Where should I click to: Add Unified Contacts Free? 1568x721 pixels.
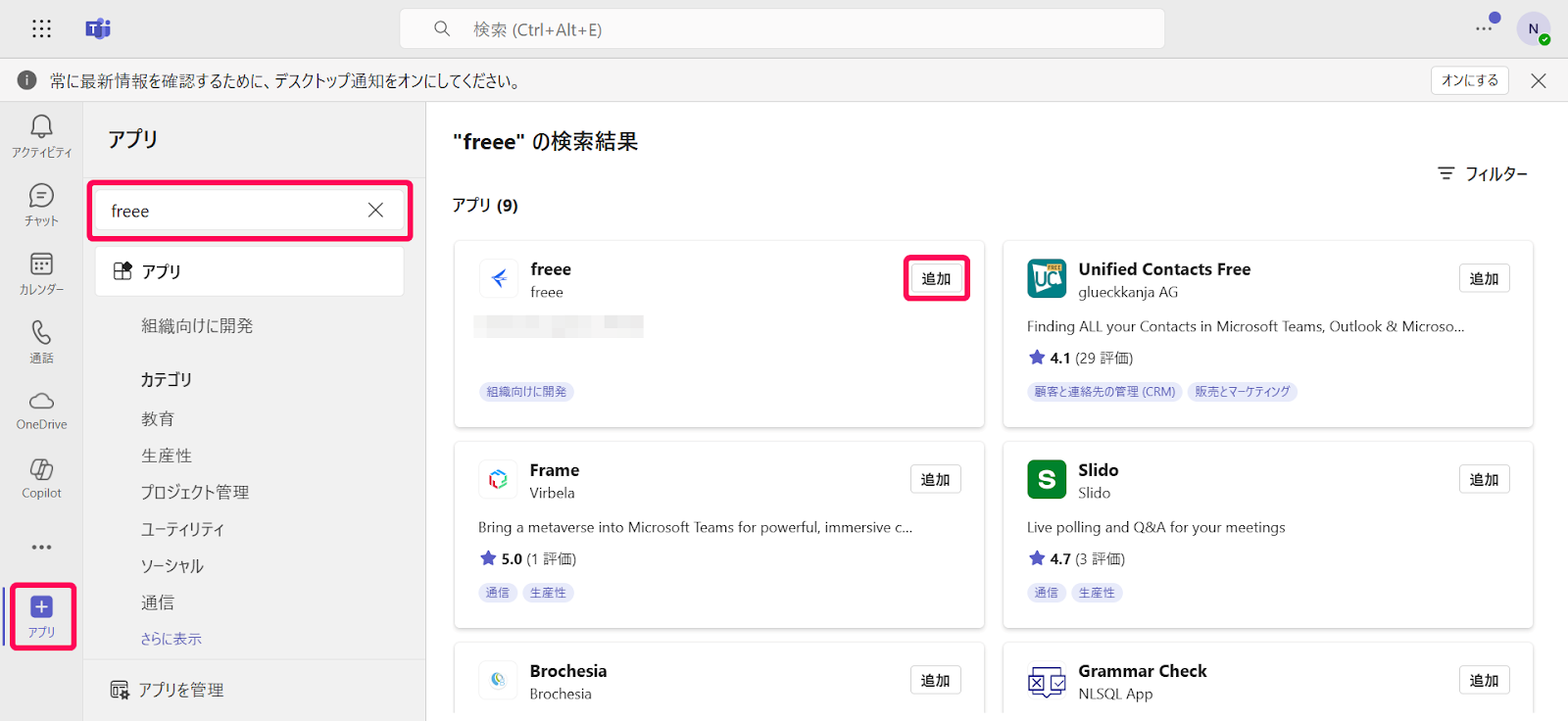click(1484, 279)
